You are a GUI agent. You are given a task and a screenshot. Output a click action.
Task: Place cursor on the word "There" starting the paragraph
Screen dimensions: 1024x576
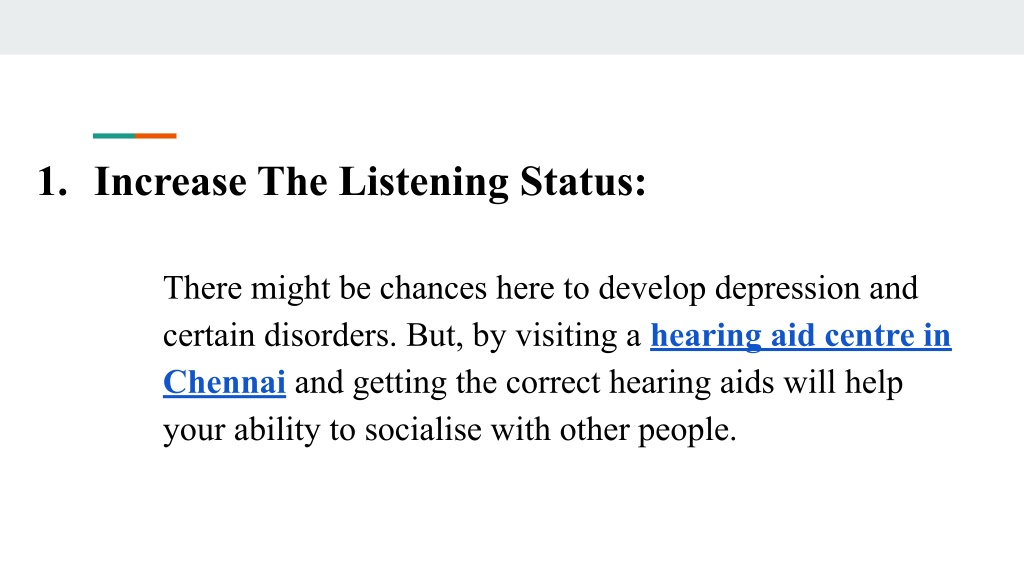coord(202,288)
